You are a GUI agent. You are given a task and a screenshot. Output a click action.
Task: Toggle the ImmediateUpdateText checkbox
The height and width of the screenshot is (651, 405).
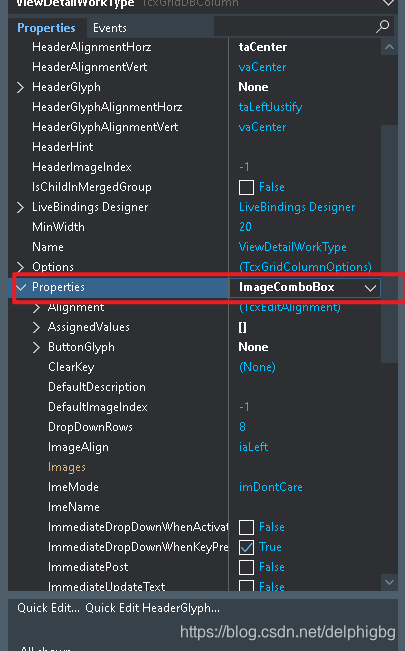pyautogui.click(x=246, y=585)
